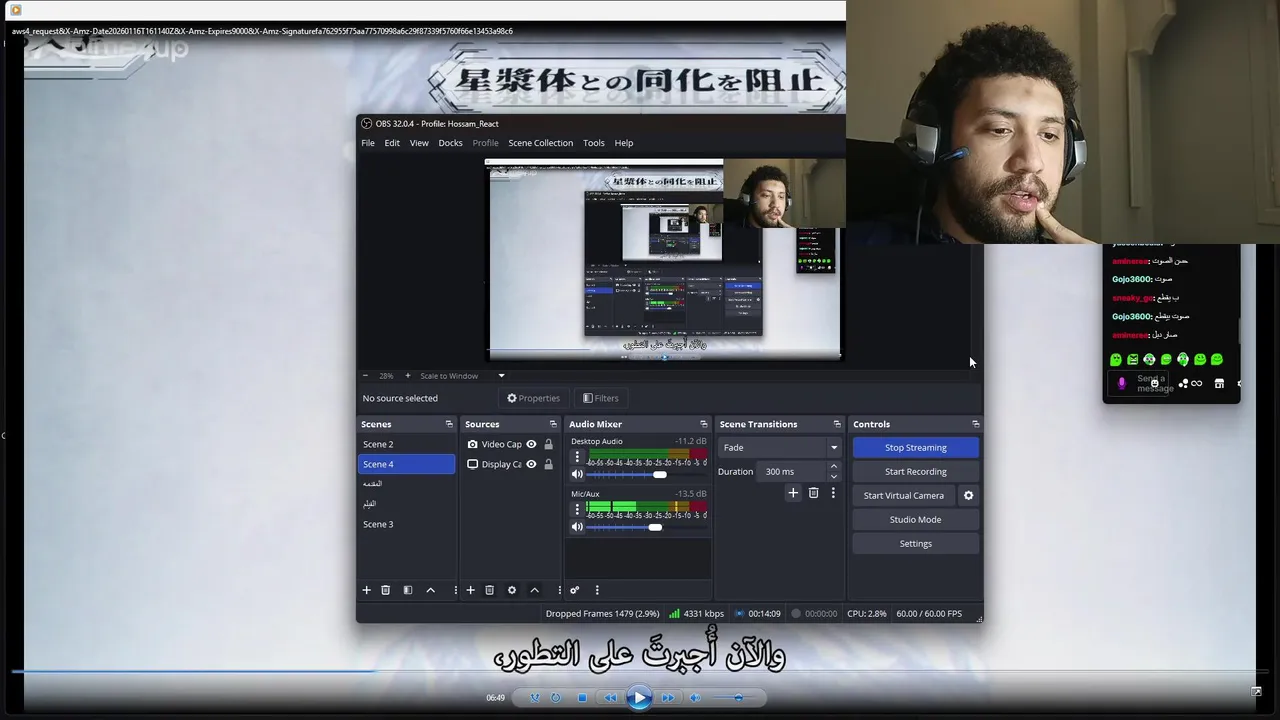Enable Studio Mode
The image size is (1280, 720).
[x=915, y=519]
